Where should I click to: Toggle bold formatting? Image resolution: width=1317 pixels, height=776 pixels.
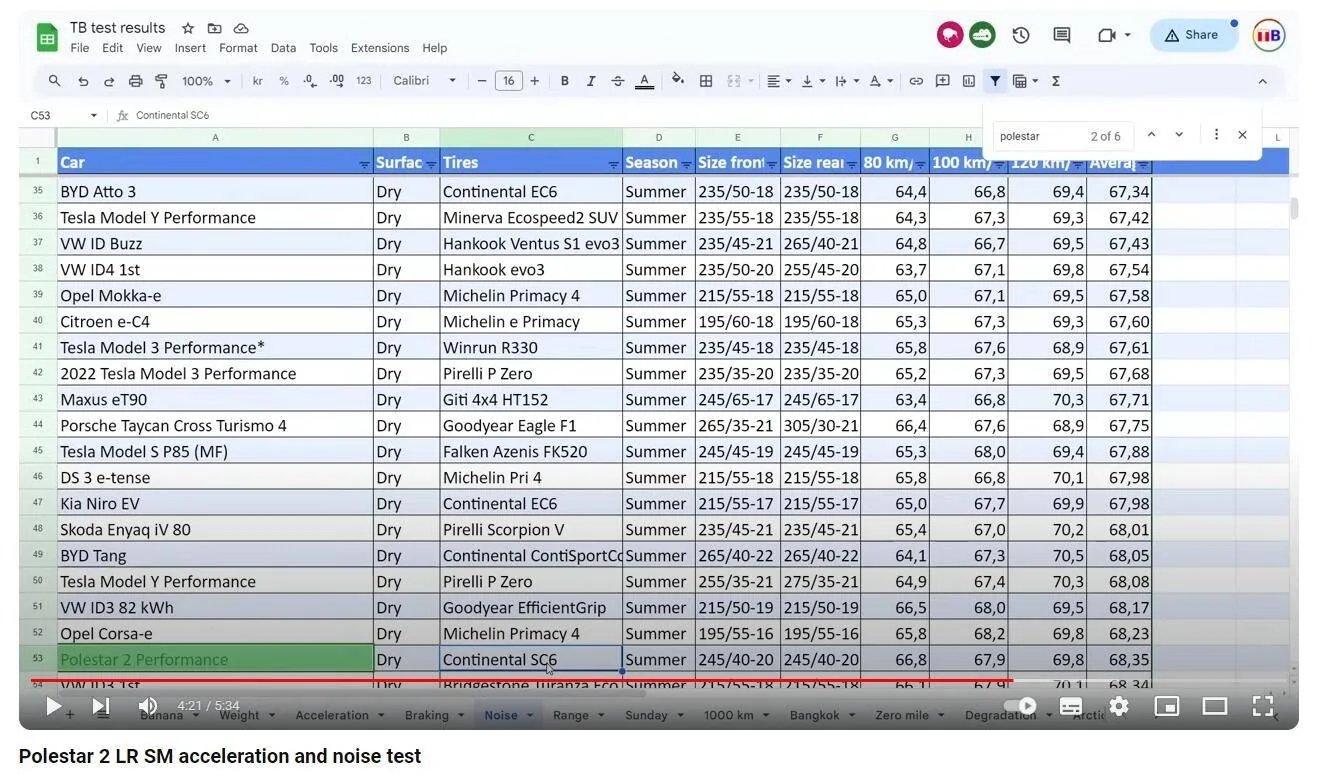(564, 81)
